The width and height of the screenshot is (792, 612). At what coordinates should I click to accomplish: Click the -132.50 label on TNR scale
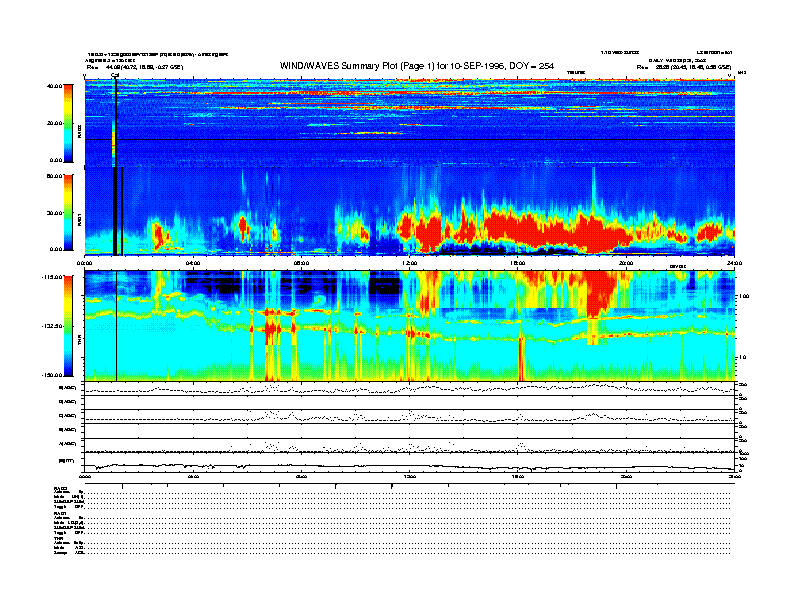click(53, 326)
